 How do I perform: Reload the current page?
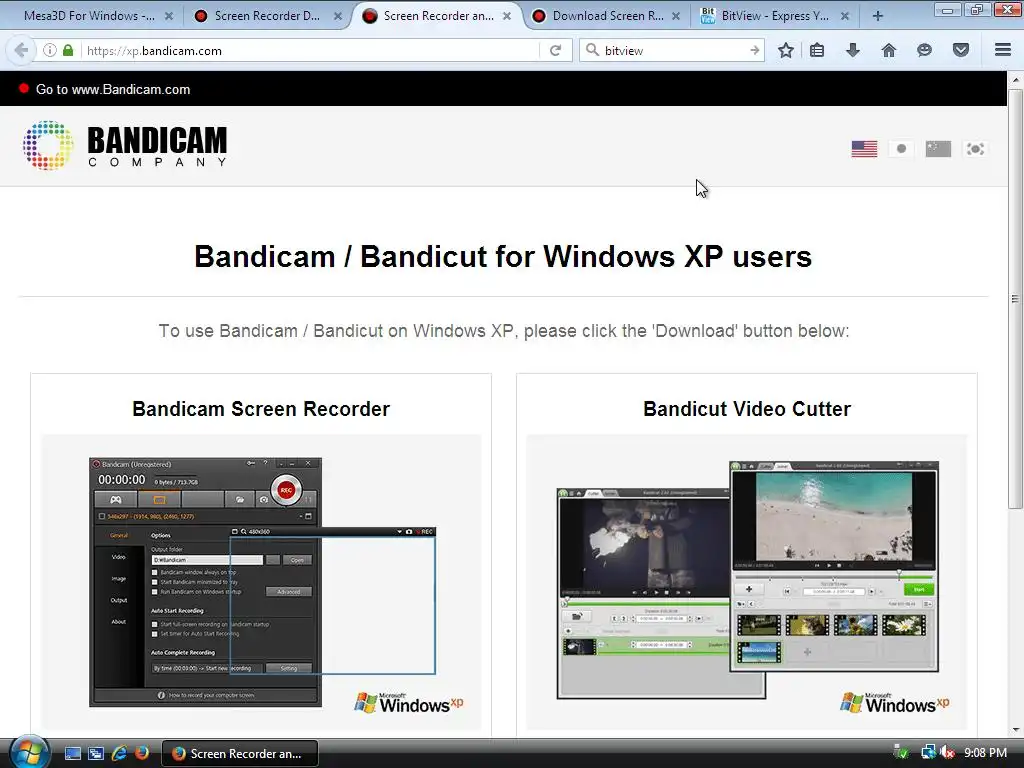click(x=555, y=50)
